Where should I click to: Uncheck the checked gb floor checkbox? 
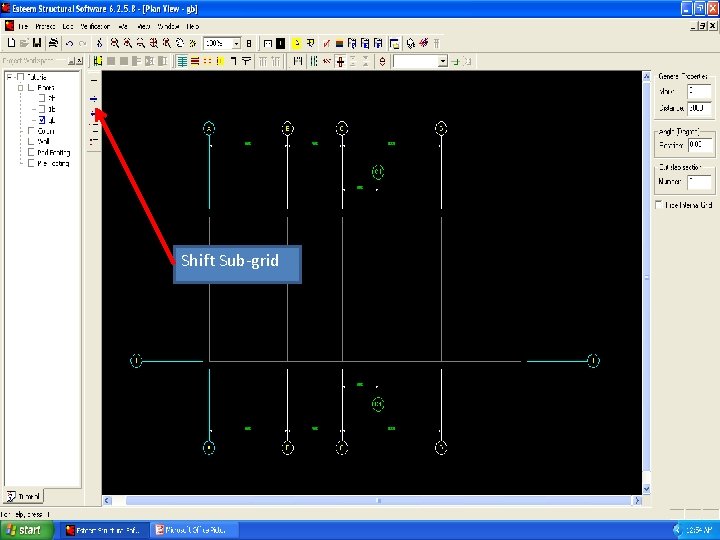[x=42, y=120]
